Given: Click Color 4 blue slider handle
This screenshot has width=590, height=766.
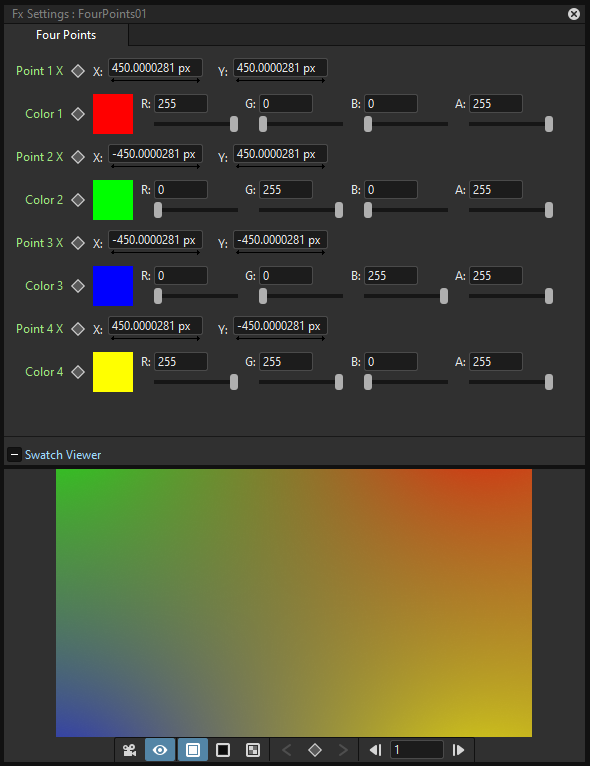Looking at the screenshot, I should 368,382.
